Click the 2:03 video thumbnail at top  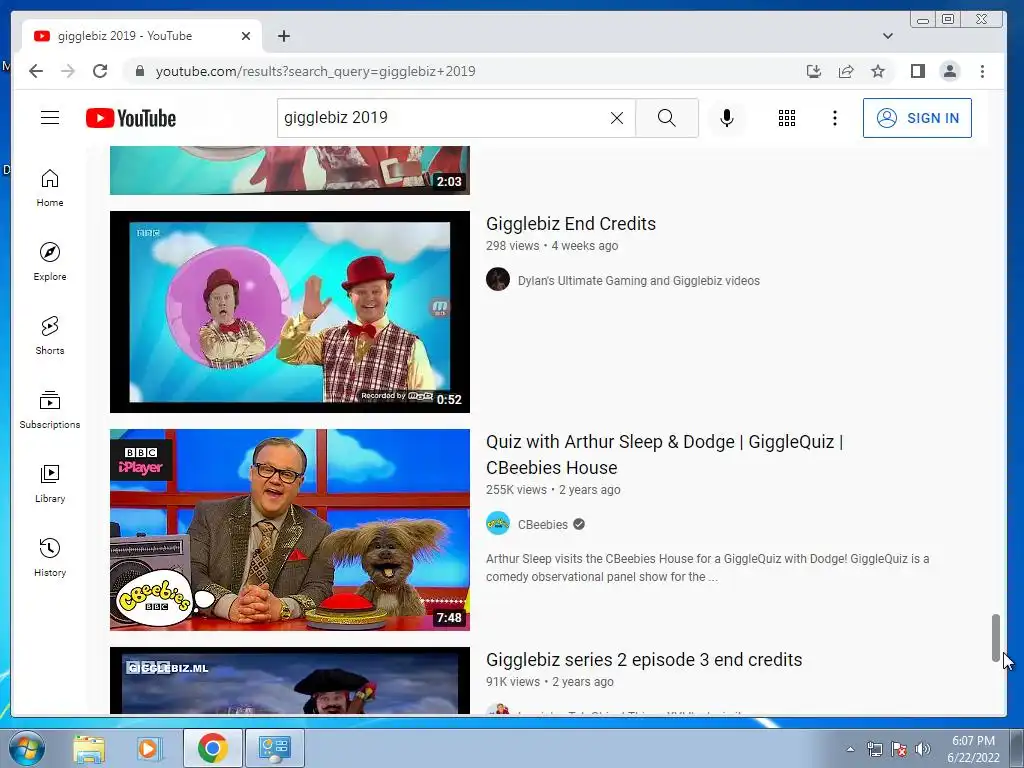point(290,170)
